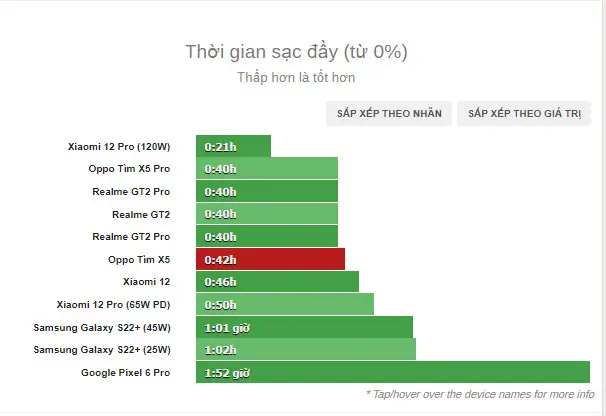Screen dimensions: 606x416
Task: Select the Xiaomi 12 Pro (120W) device label
Action: tap(119, 147)
